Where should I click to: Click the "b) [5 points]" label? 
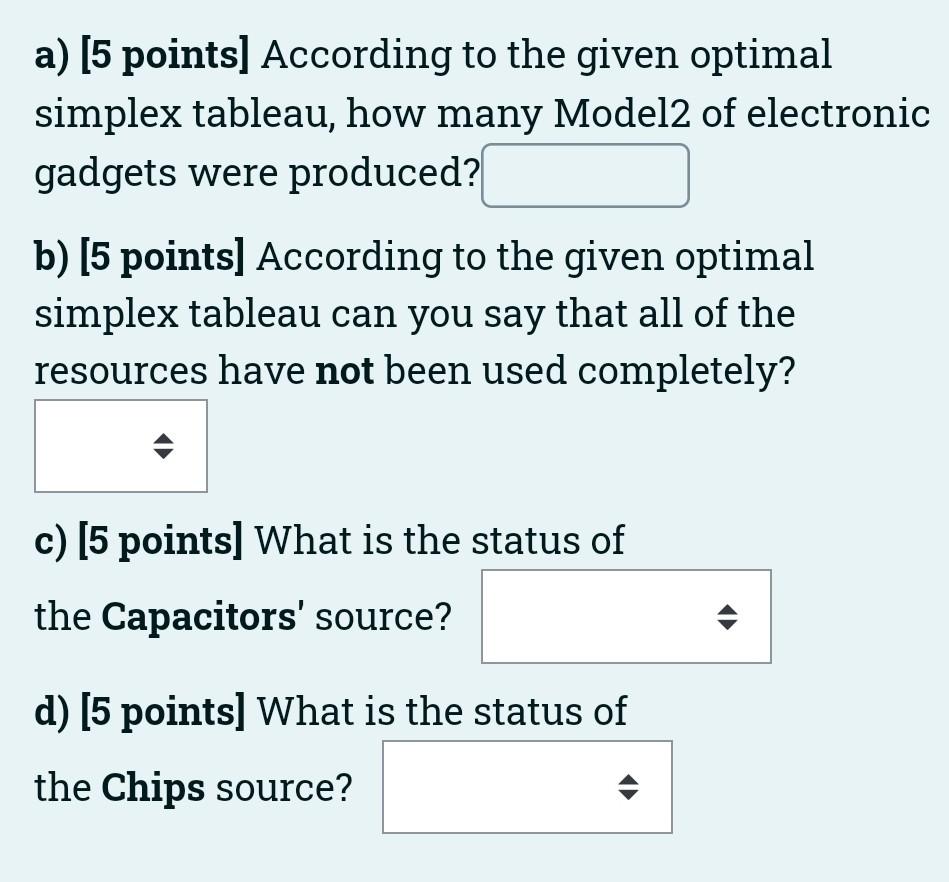[139, 257]
